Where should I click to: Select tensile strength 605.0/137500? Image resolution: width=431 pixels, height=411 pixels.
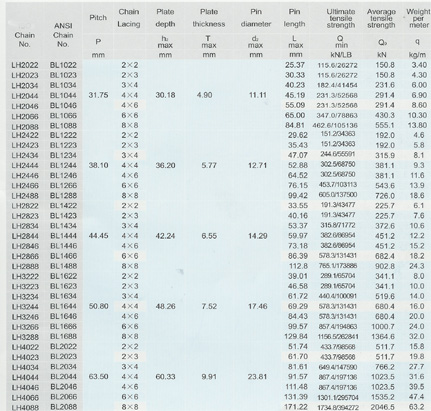coord(338,195)
